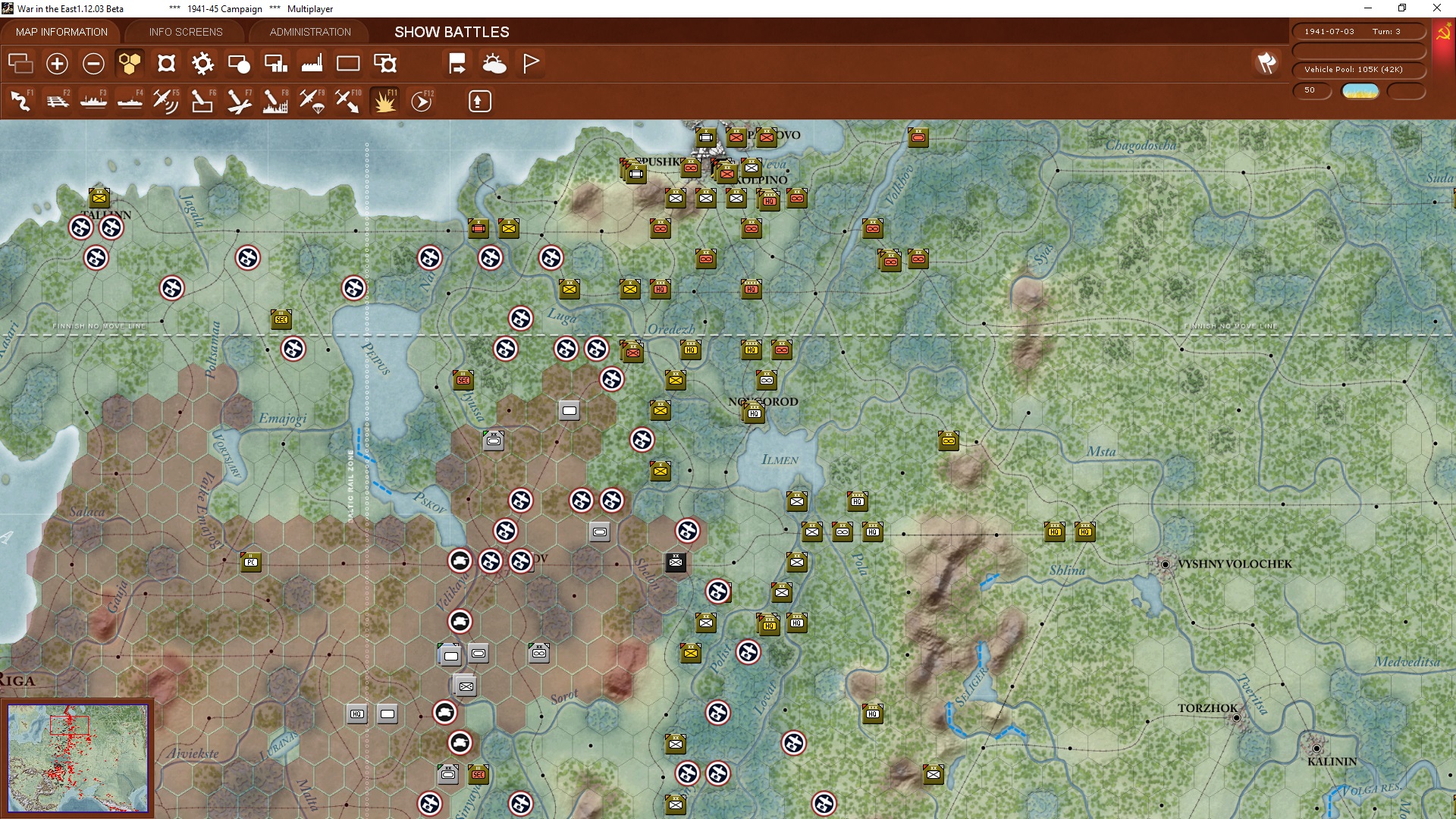1456x819 pixels.
Task: Select the F9 air transport parachute icon
Action: tap(312, 101)
